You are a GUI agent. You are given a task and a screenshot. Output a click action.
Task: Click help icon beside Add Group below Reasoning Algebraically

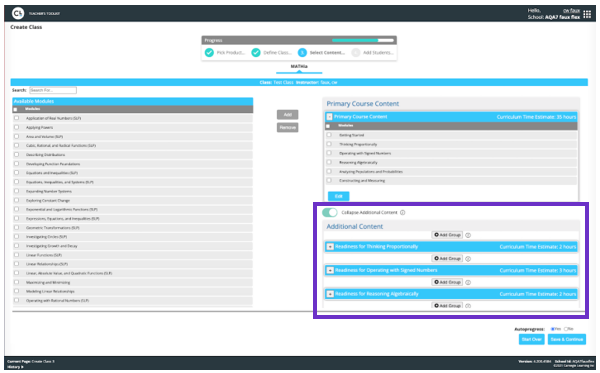468,306
